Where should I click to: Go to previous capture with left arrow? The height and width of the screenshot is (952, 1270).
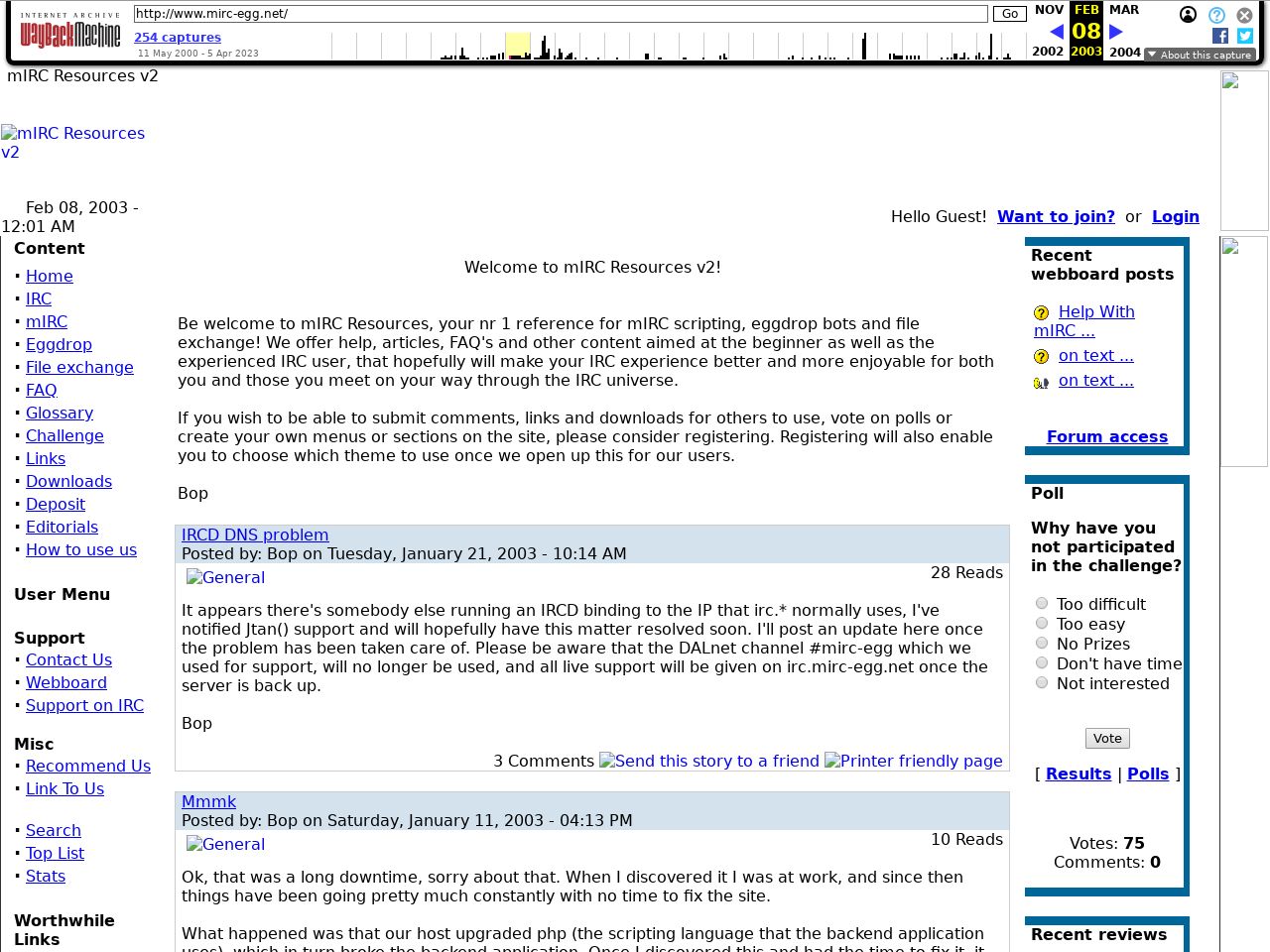[x=1056, y=32]
